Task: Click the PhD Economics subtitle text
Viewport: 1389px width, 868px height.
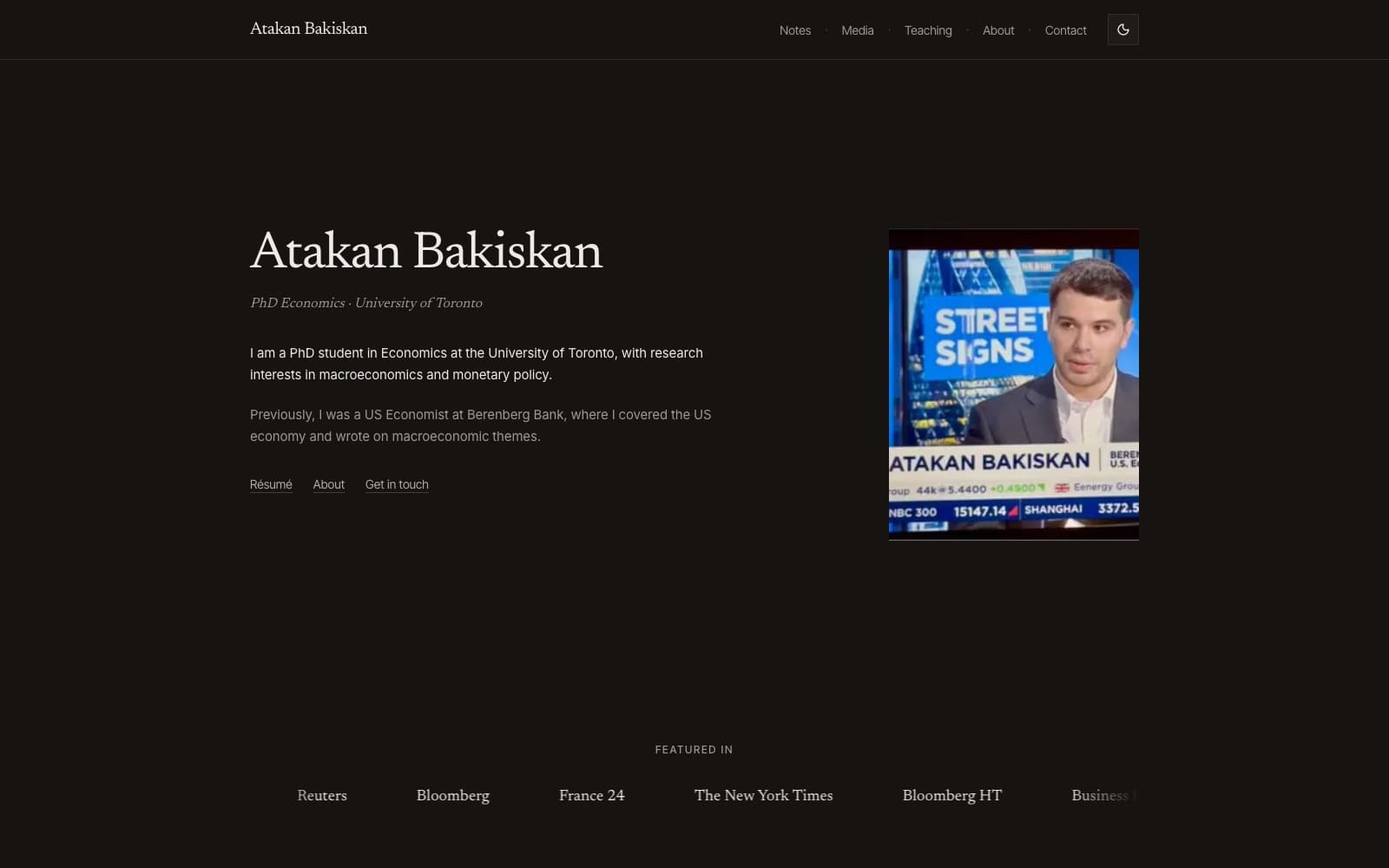Action: point(366,303)
